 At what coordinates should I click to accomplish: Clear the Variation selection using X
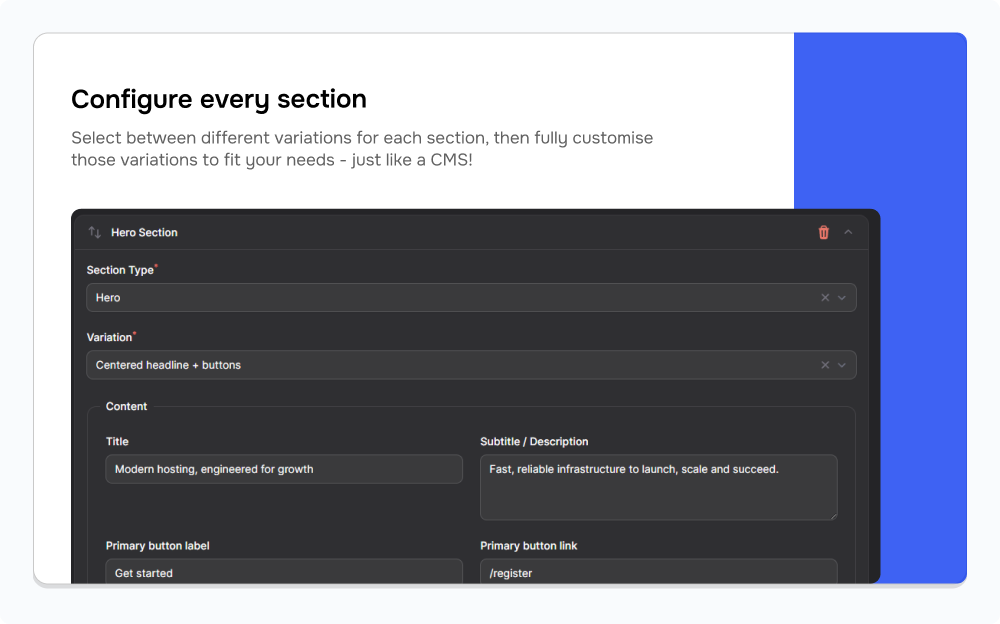825,365
